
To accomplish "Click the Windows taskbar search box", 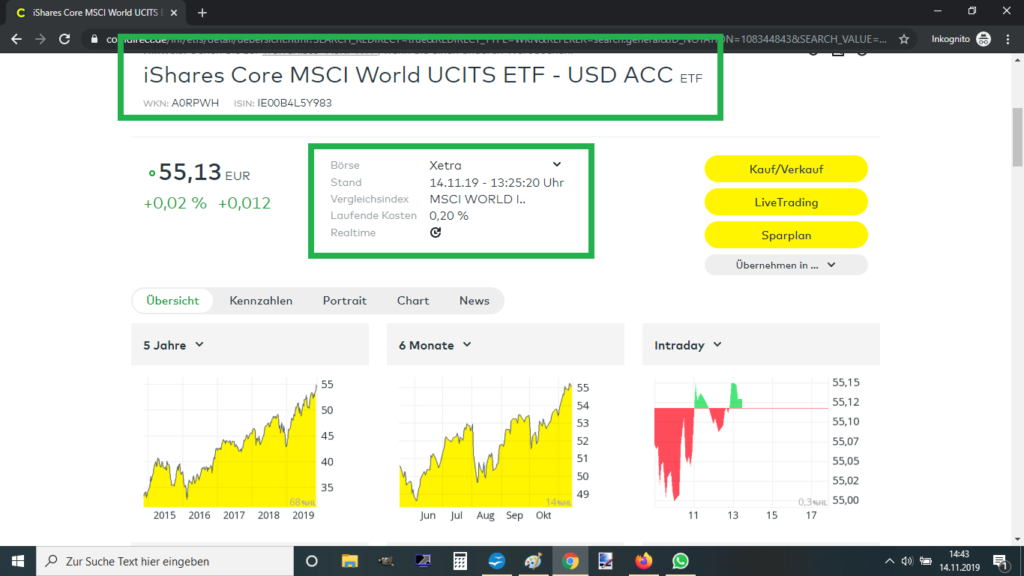I will [165, 561].
